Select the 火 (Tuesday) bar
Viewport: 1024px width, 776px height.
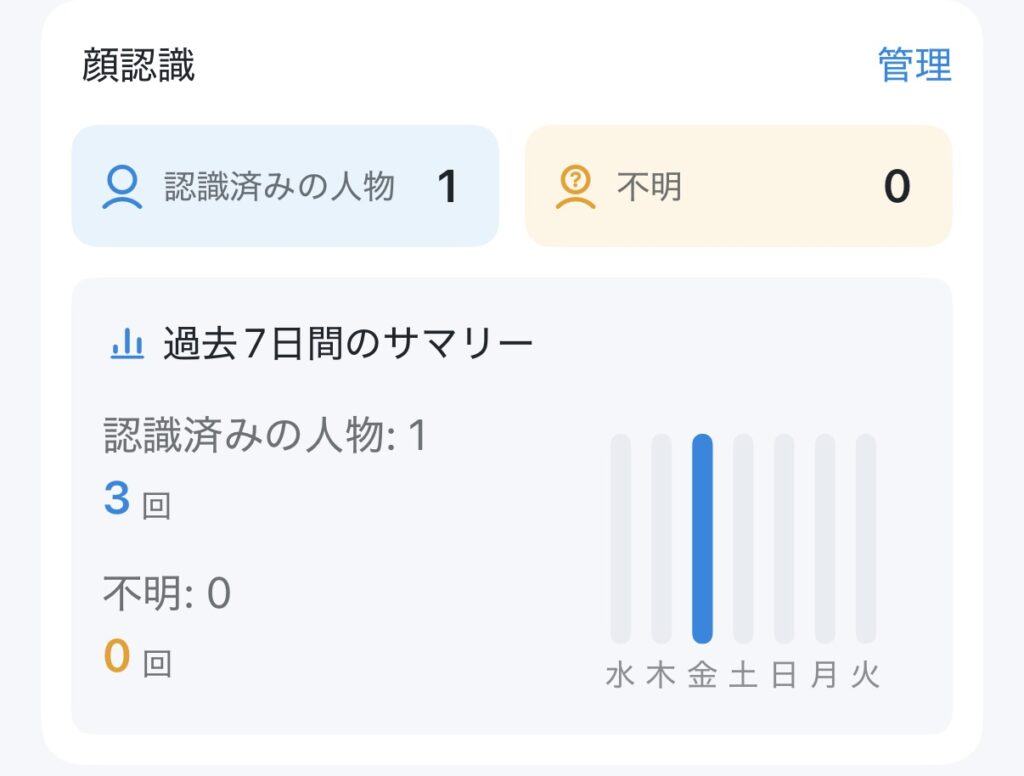tap(866, 538)
